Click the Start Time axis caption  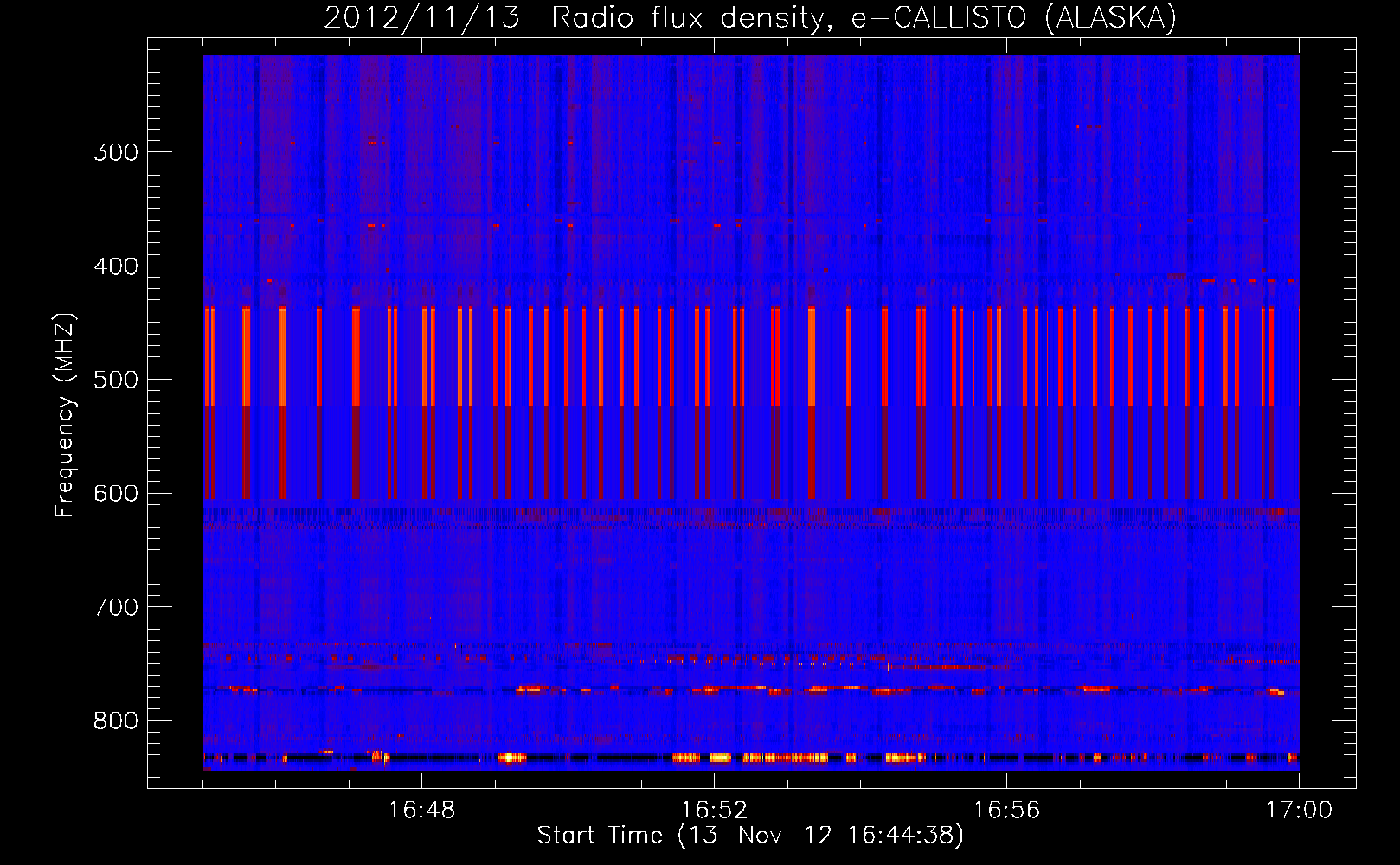click(750, 836)
